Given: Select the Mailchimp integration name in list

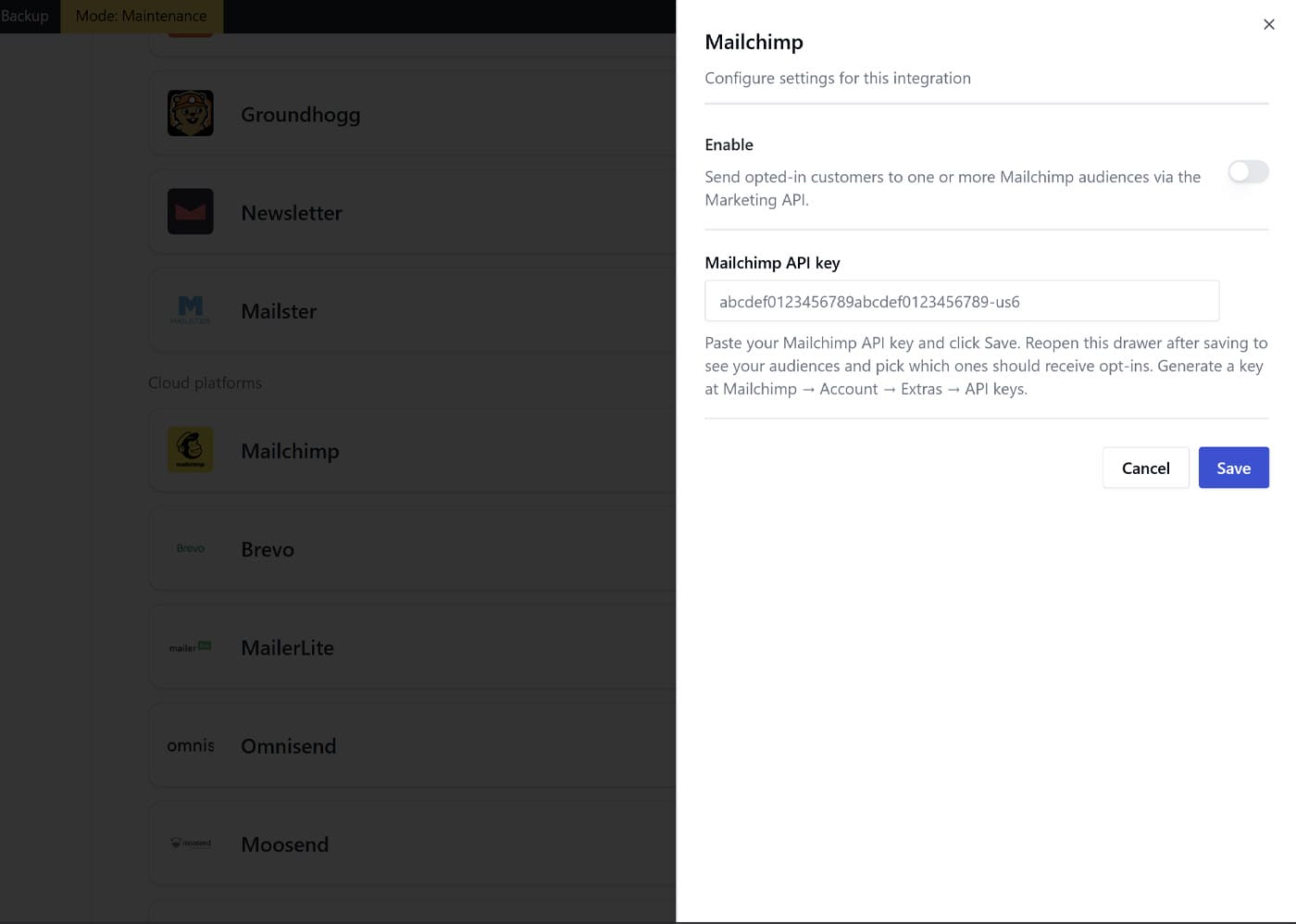Looking at the screenshot, I should pyautogui.click(x=290, y=451).
